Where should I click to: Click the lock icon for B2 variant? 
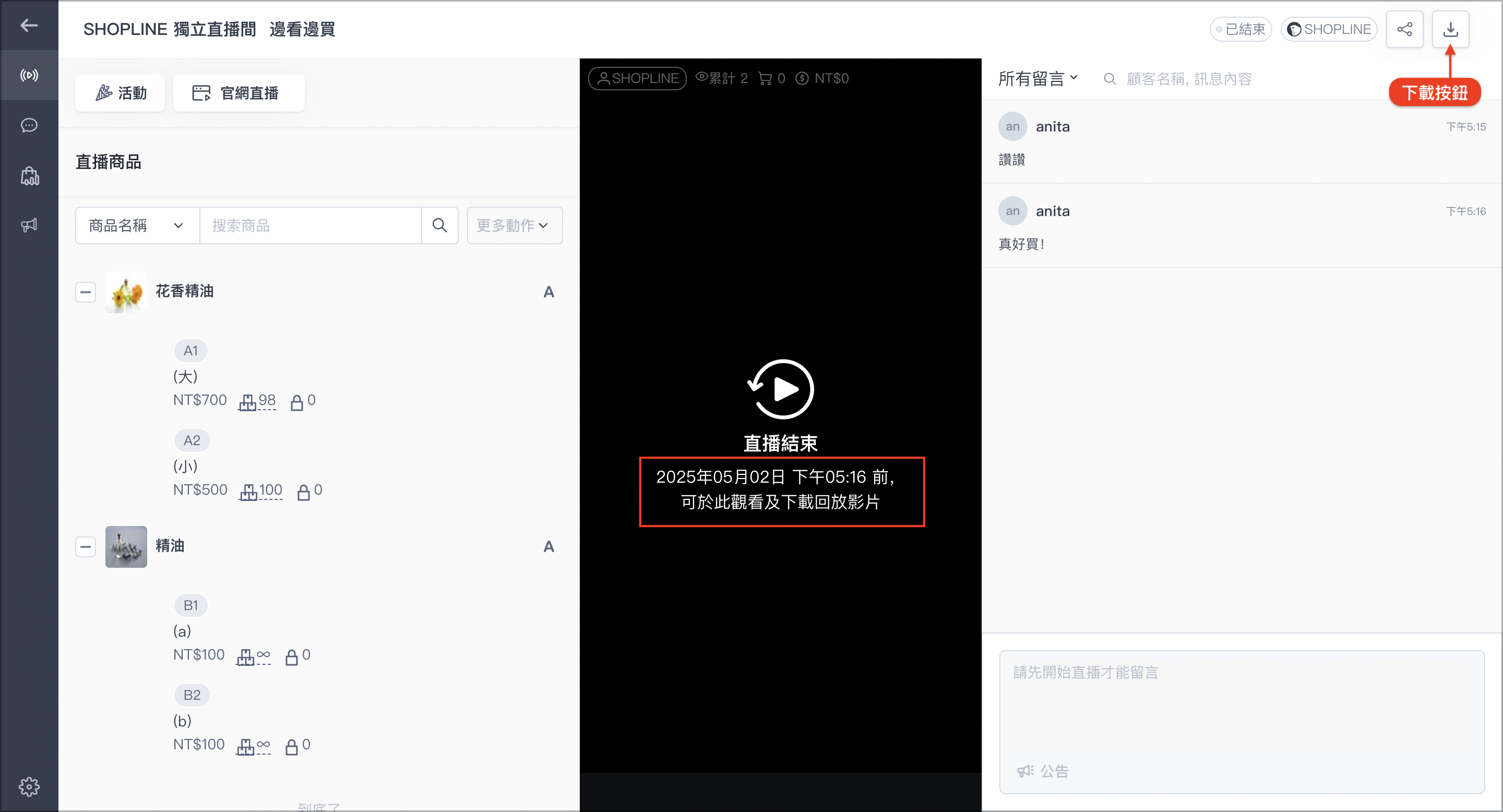[291, 747]
